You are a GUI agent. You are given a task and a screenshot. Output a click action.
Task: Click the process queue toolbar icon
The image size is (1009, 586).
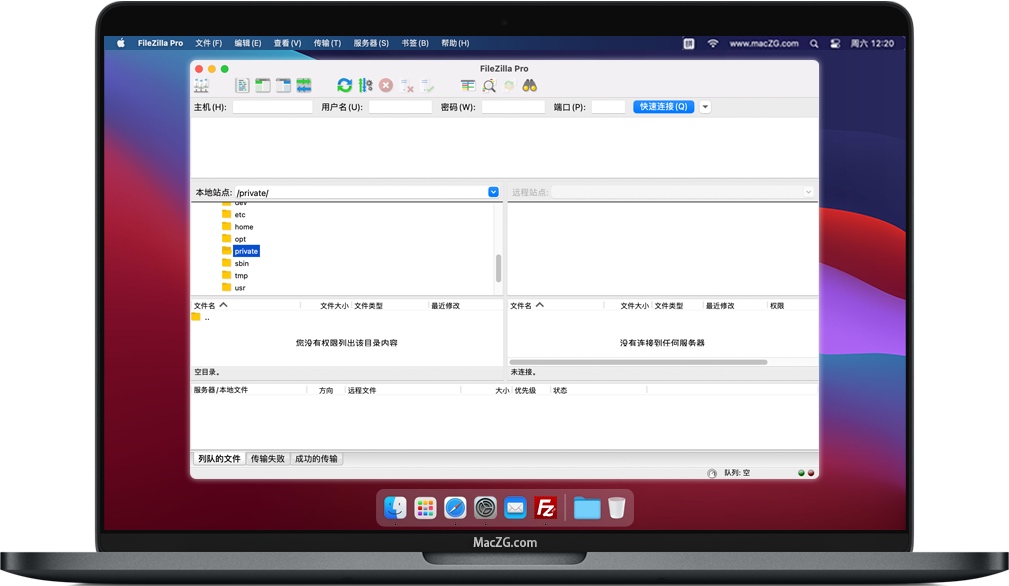point(365,86)
